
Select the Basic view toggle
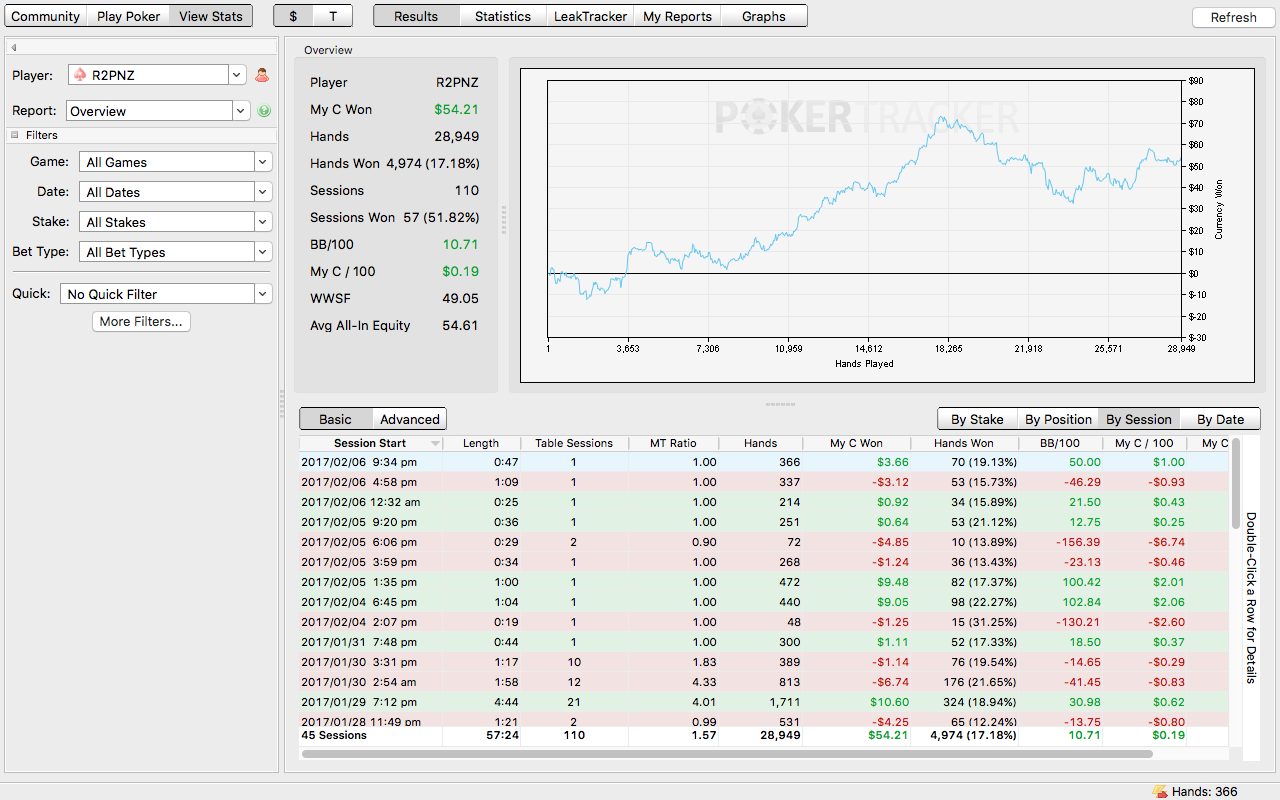point(336,419)
